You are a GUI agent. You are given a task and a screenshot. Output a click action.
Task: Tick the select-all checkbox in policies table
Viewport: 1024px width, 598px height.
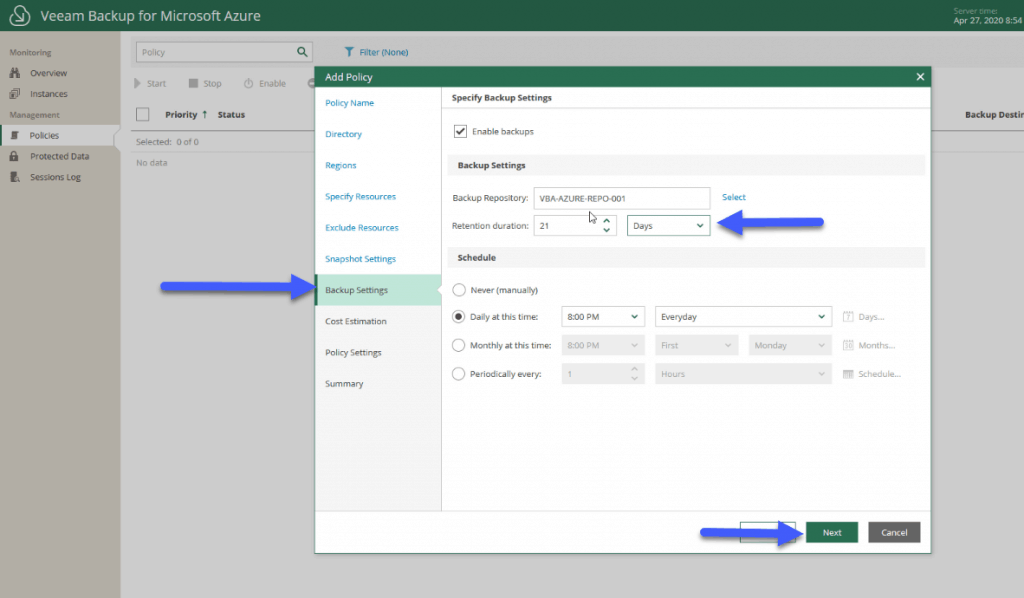click(142, 114)
